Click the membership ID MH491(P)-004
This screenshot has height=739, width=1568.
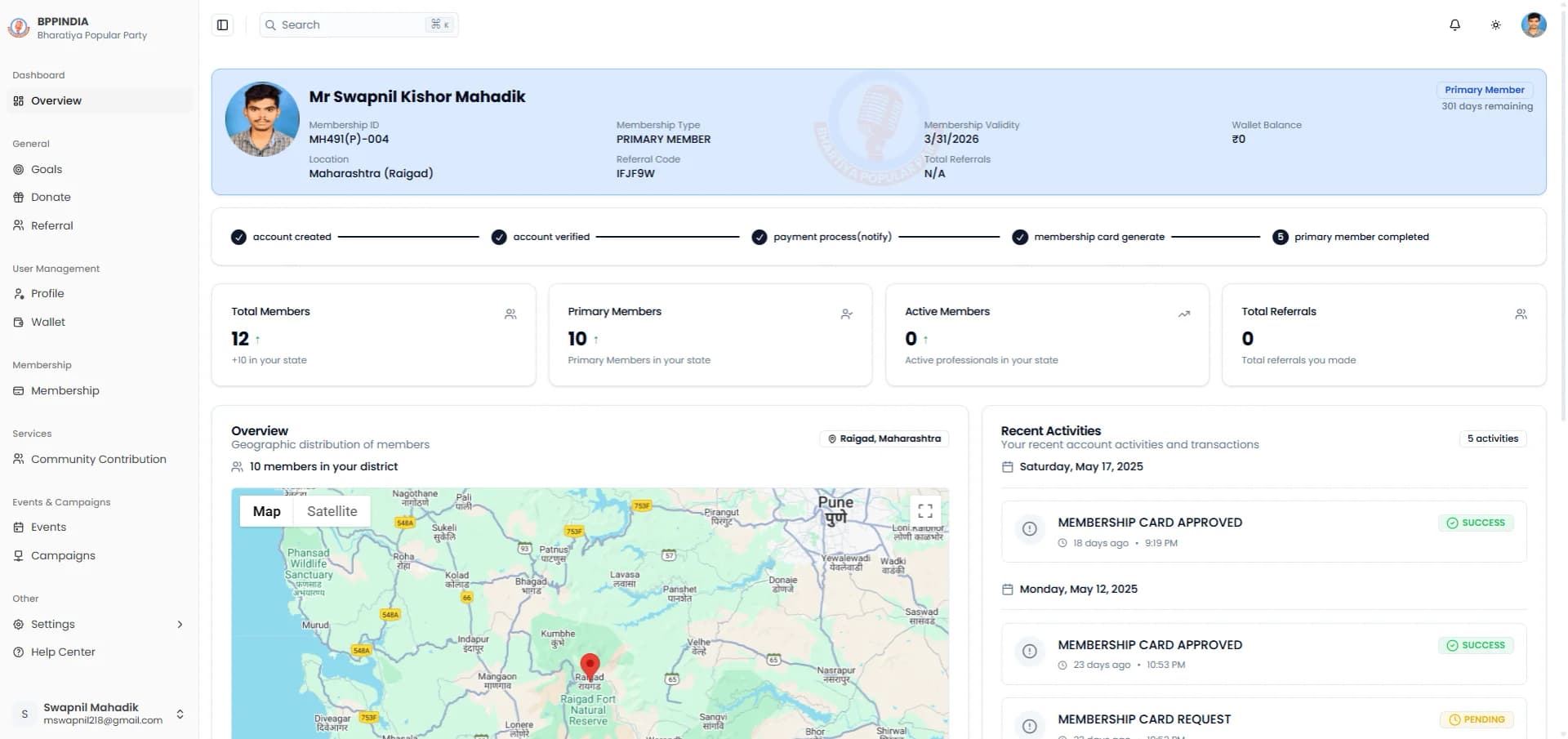point(349,140)
